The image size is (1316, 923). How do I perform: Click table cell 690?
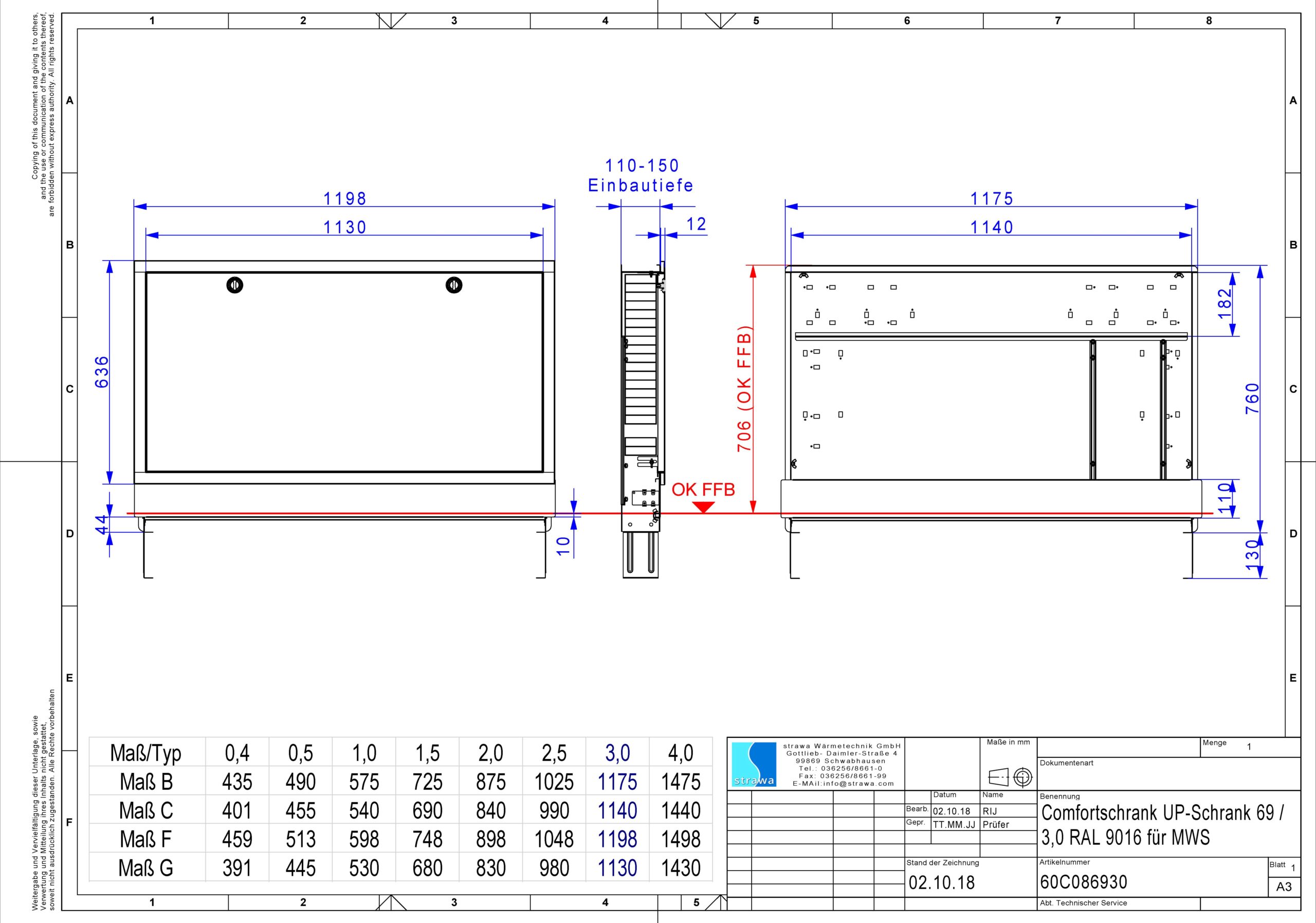(x=427, y=810)
